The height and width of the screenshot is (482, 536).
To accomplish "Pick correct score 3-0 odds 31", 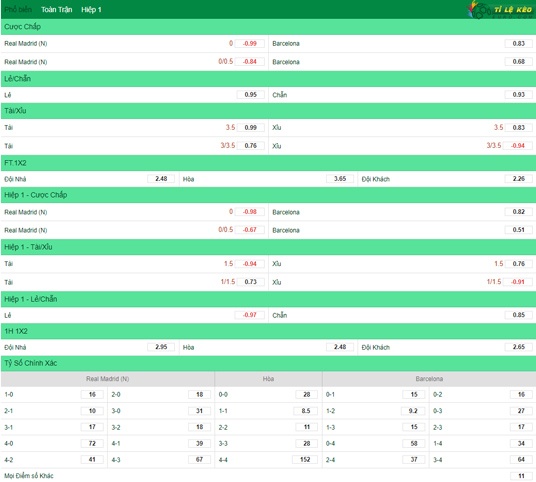I will tap(199, 411).
